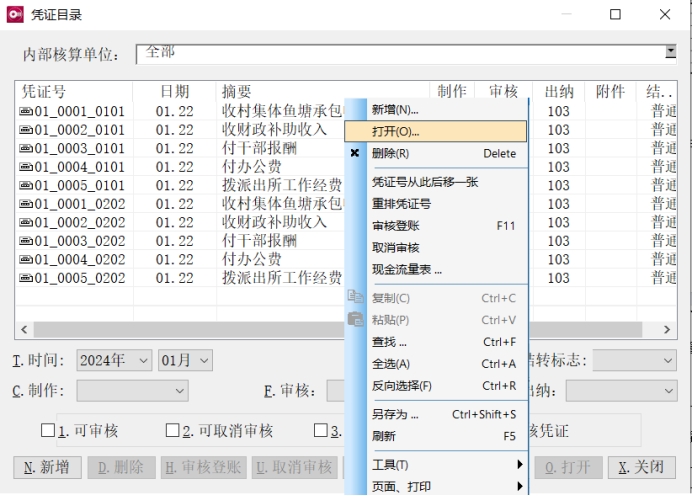The height and width of the screenshot is (496, 693).
Task: Toggle the 2. 可取消审核 checkbox
Action: click(x=174, y=431)
